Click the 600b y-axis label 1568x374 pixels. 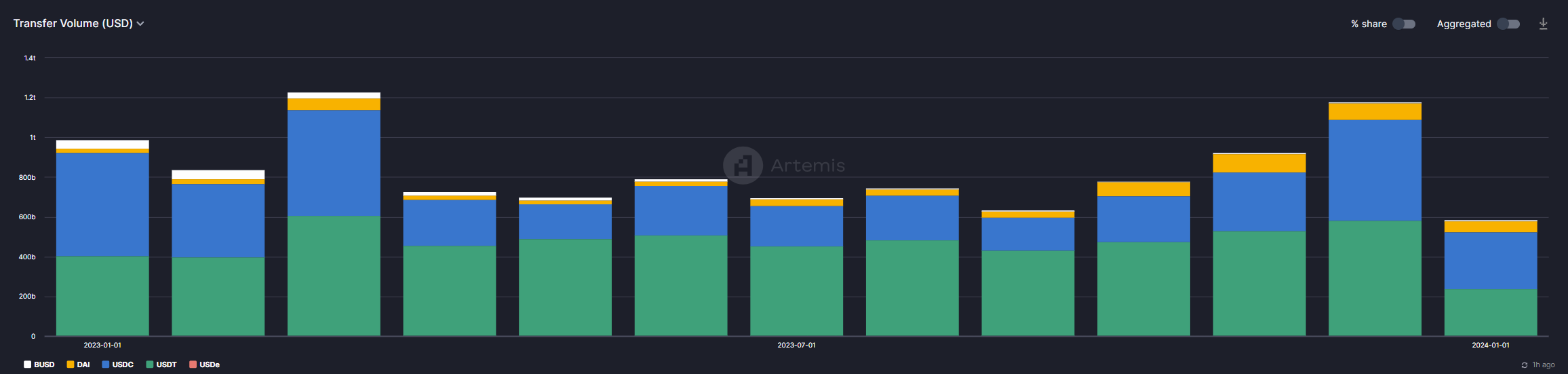click(27, 217)
